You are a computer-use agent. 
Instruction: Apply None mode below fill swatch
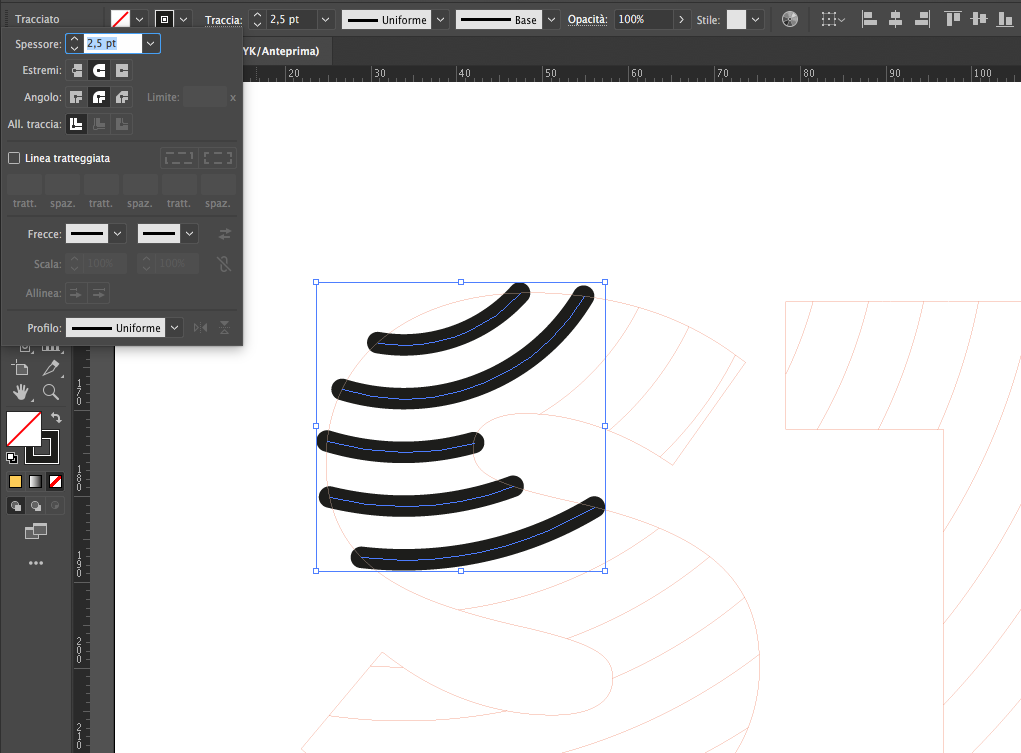pos(56,481)
